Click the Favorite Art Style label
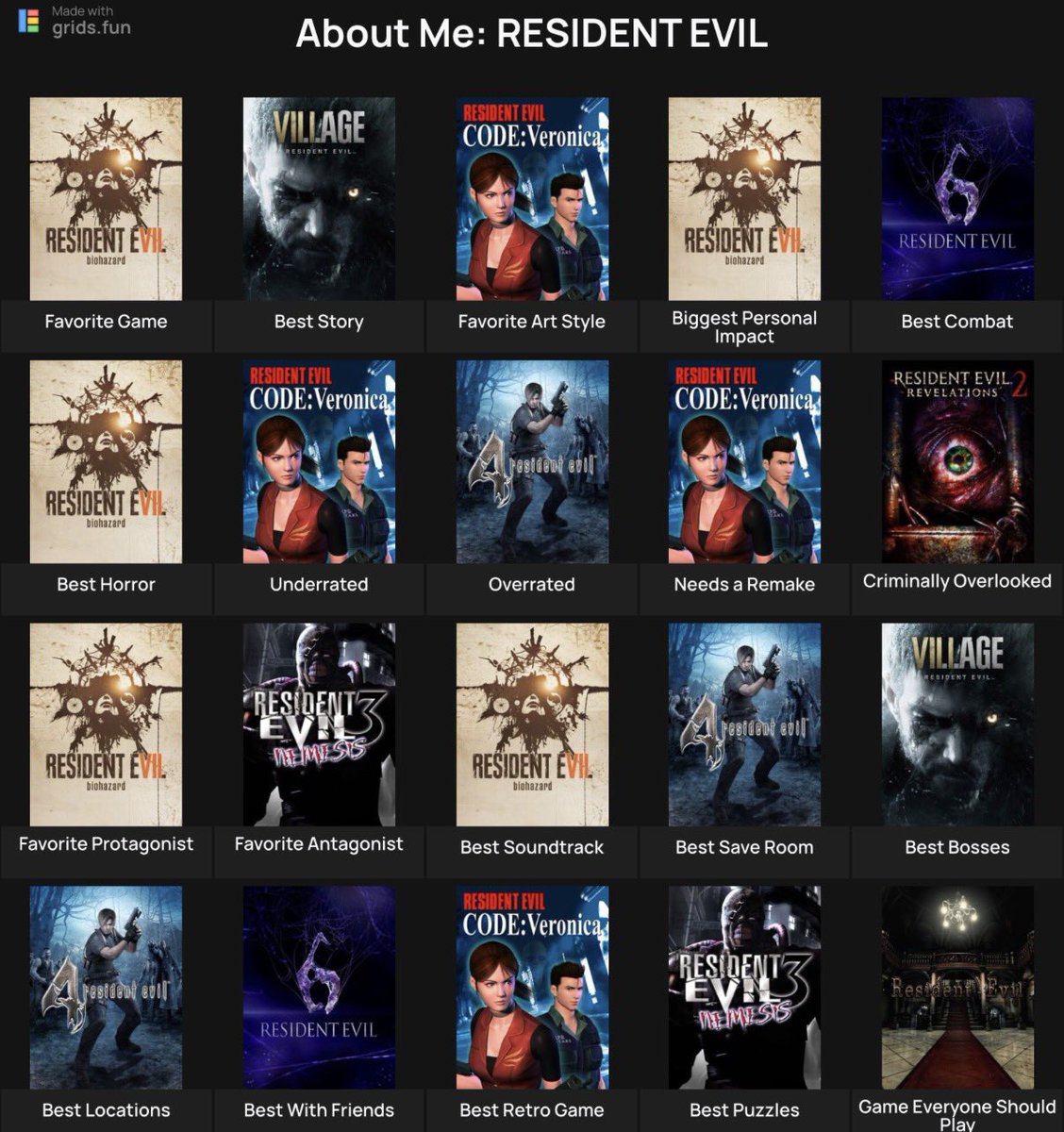This screenshot has height=1132, width=1064. [x=532, y=322]
